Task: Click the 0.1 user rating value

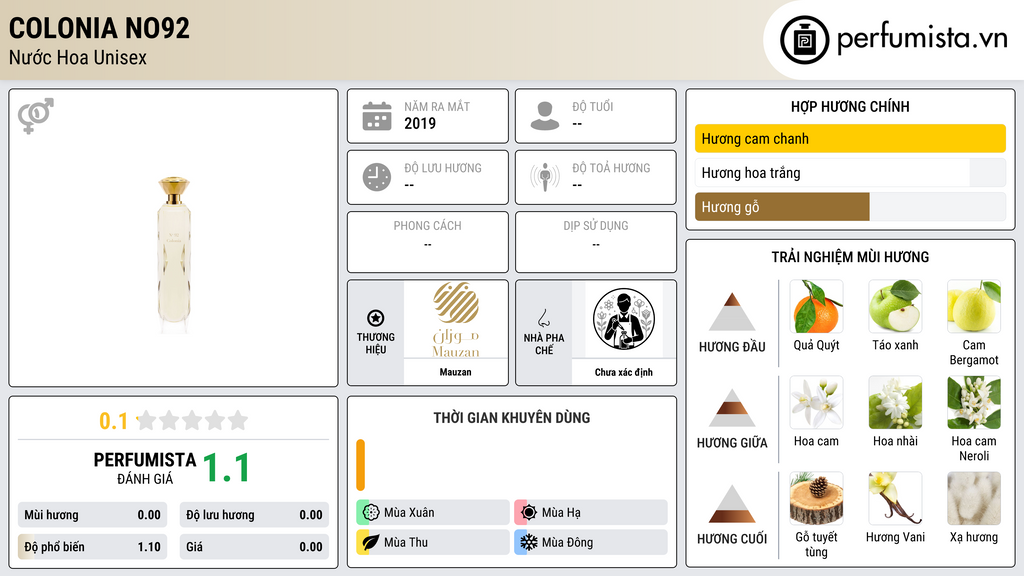Action: point(114,421)
